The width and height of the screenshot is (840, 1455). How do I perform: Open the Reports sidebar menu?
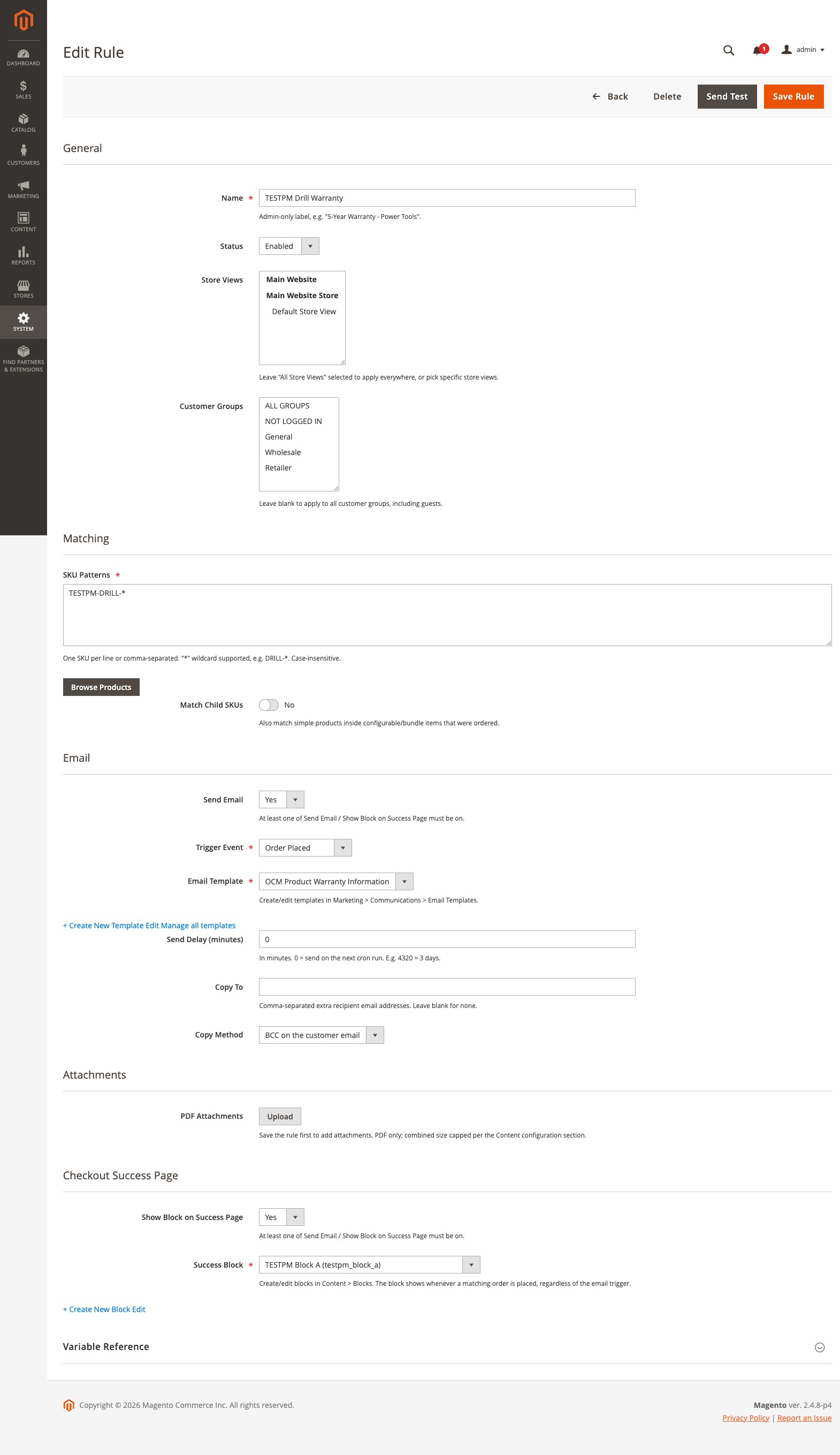(23, 256)
